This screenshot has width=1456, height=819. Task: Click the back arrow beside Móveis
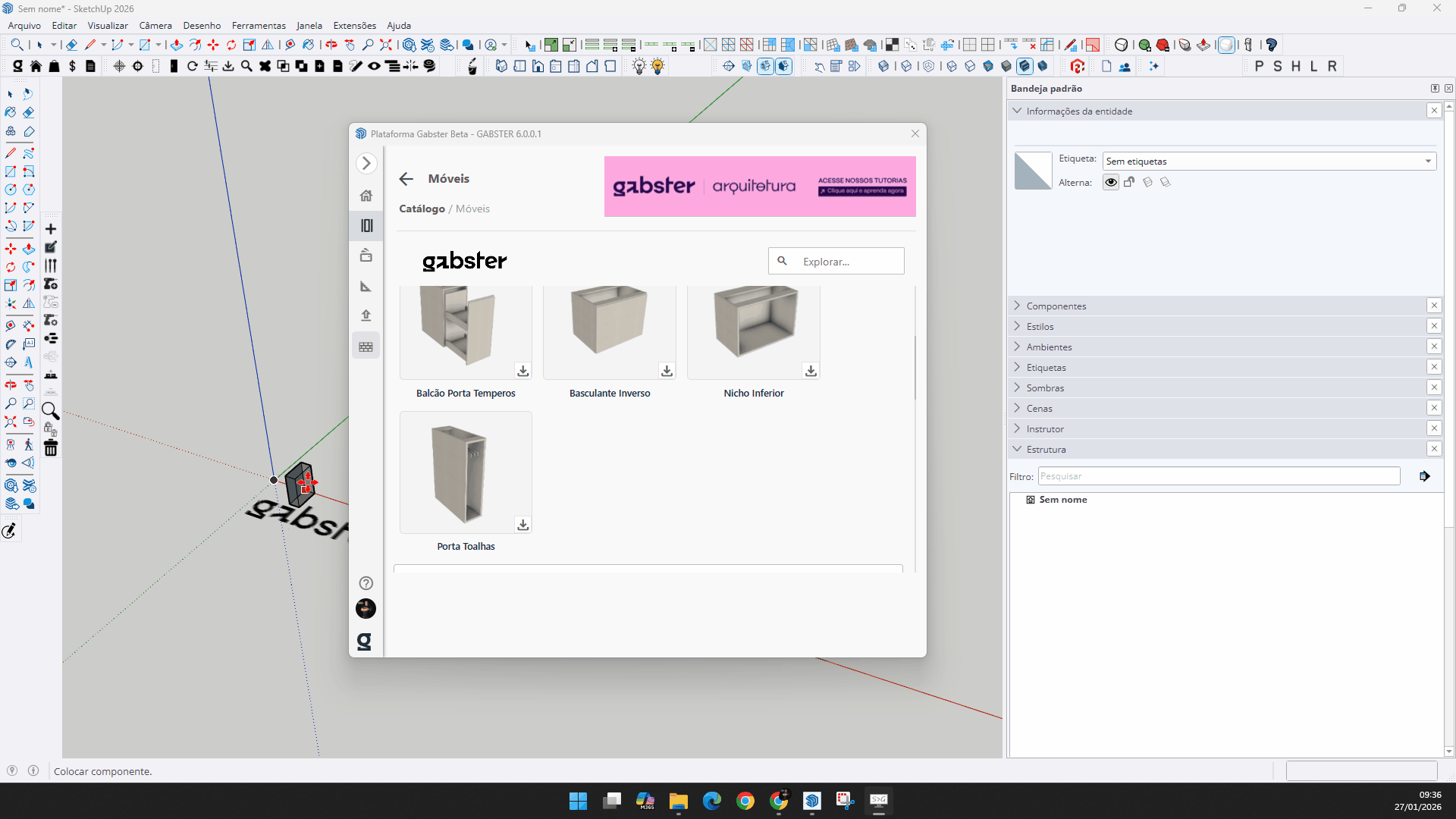[406, 179]
